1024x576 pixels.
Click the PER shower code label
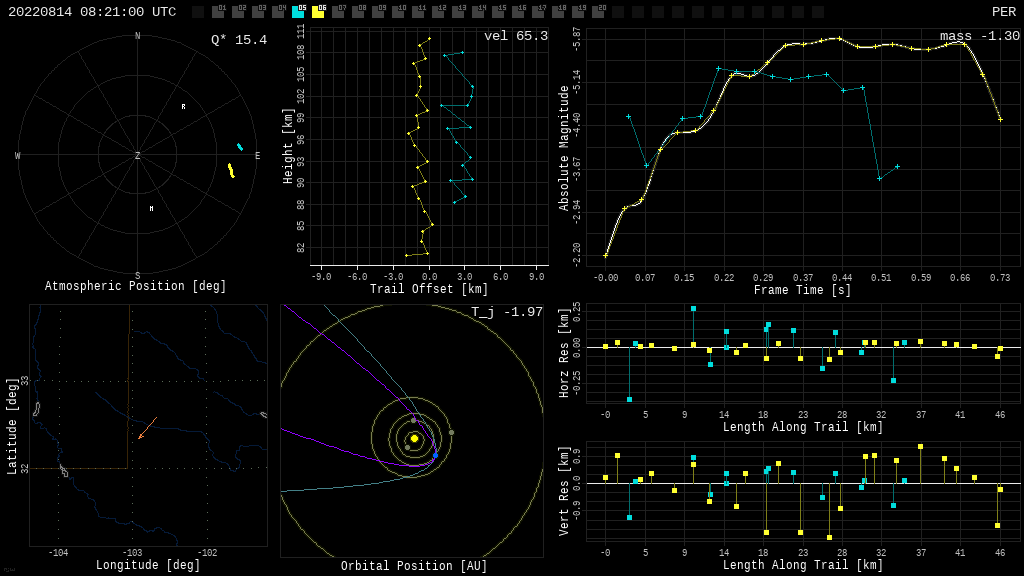1003,12
